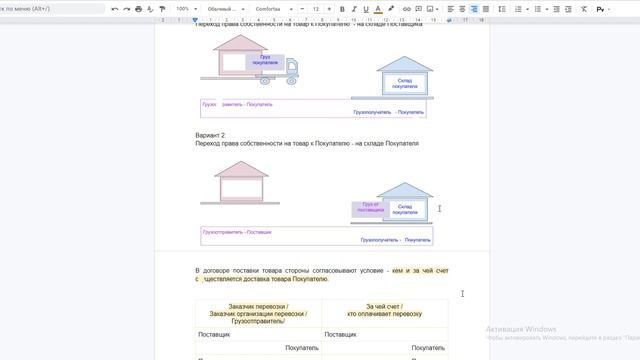
Task: Justify the text
Action: click(486, 9)
